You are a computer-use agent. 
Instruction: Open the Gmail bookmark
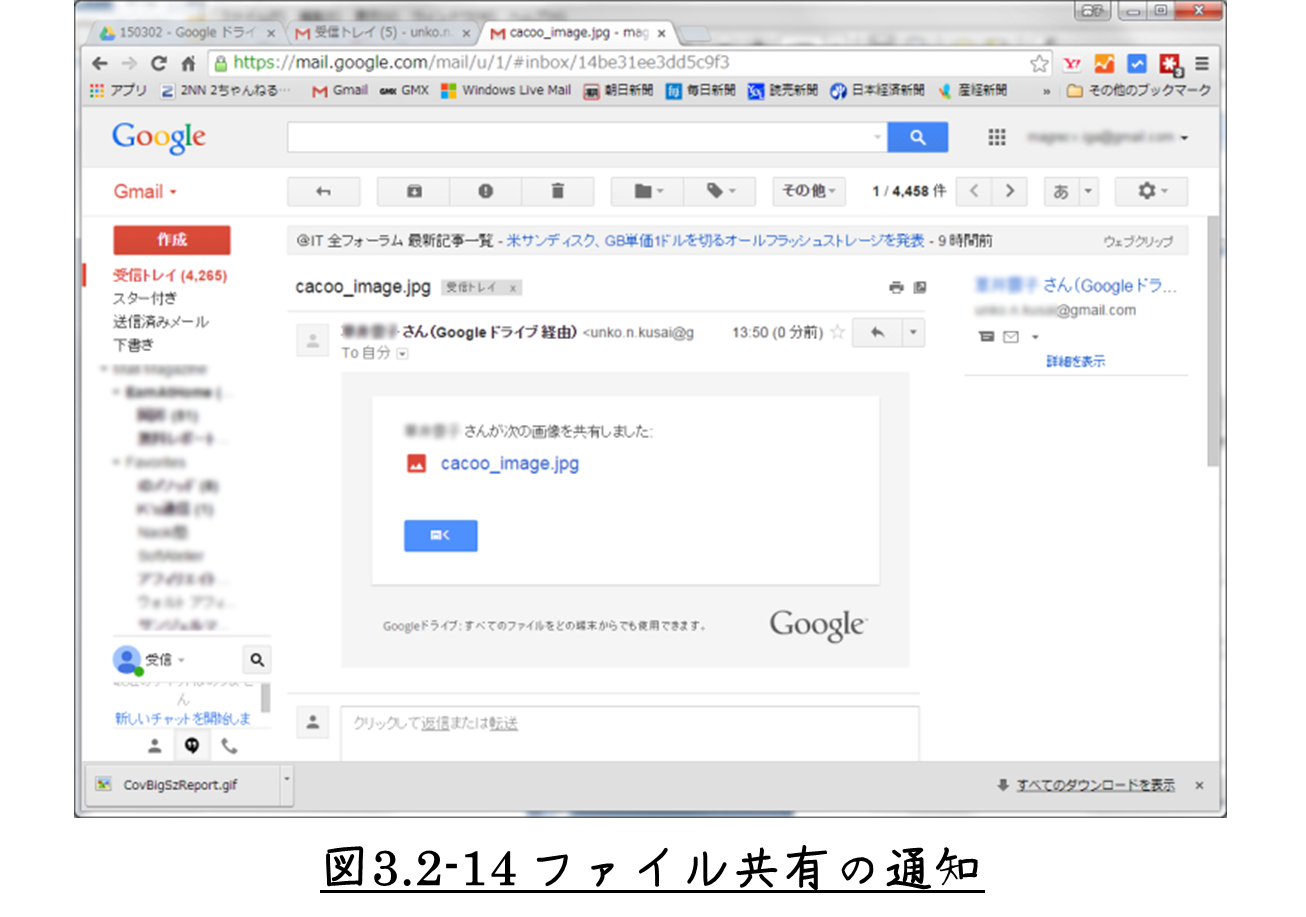(x=340, y=91)
